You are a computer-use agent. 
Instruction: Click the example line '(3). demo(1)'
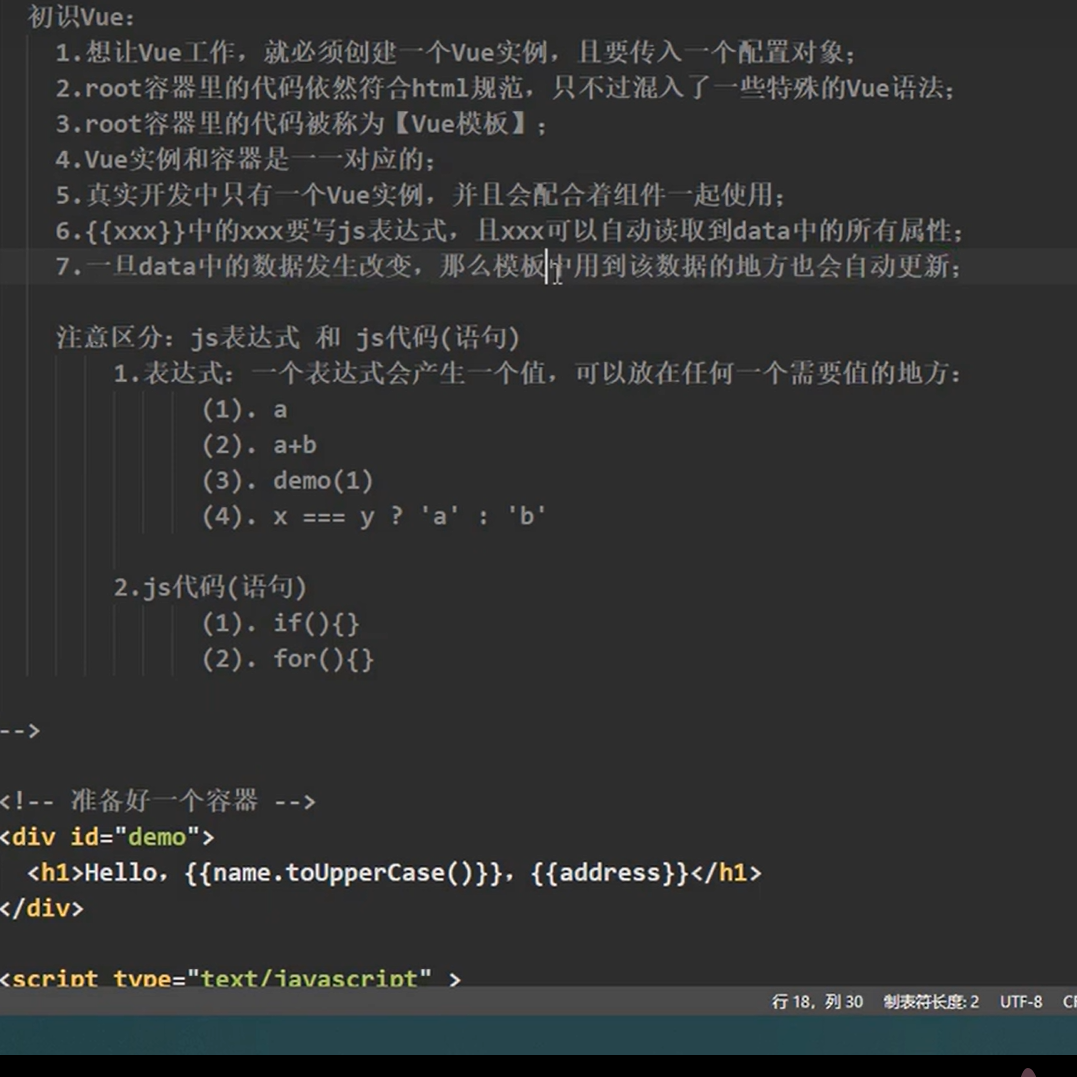(287, 481)
